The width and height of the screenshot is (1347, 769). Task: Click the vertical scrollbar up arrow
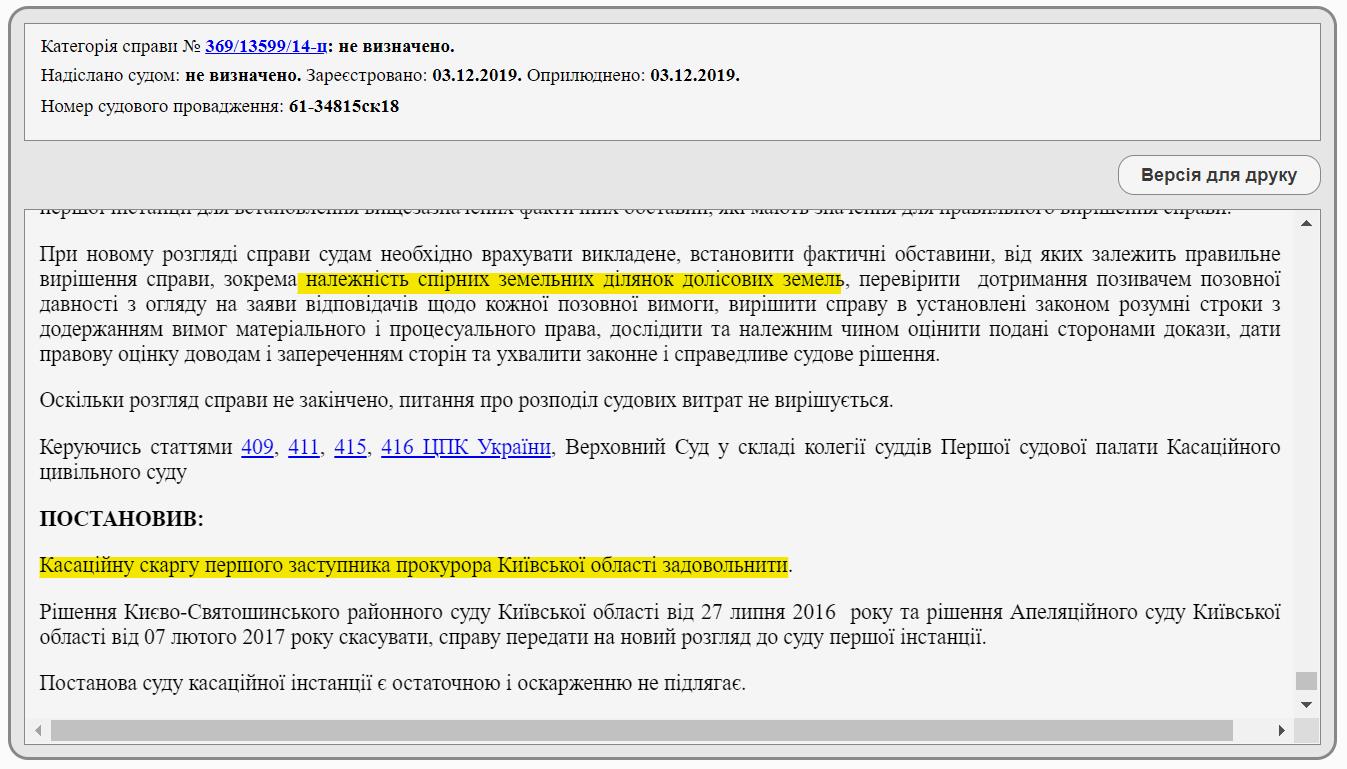[x=1306, y=223]
